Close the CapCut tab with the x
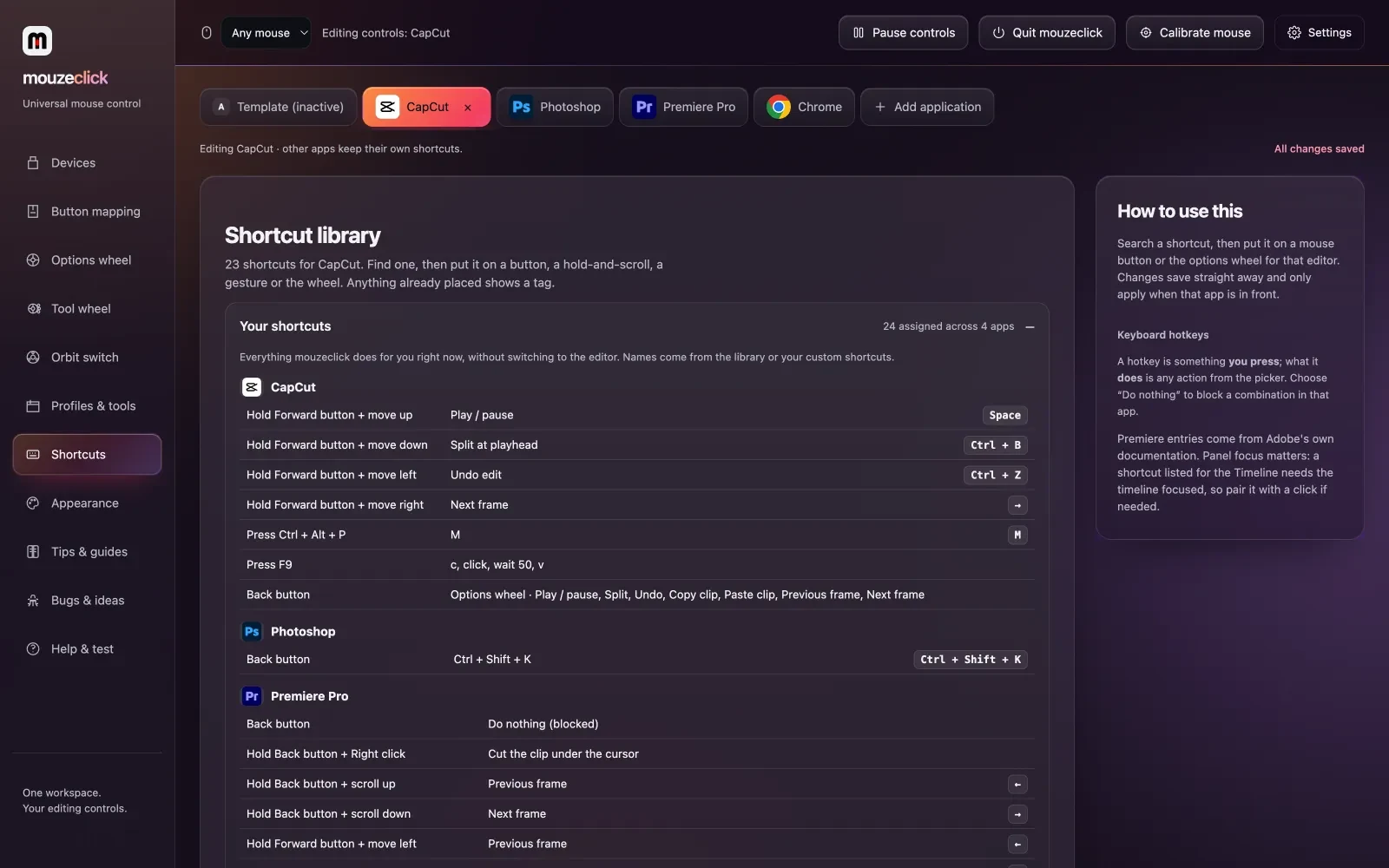 point(468,108)
